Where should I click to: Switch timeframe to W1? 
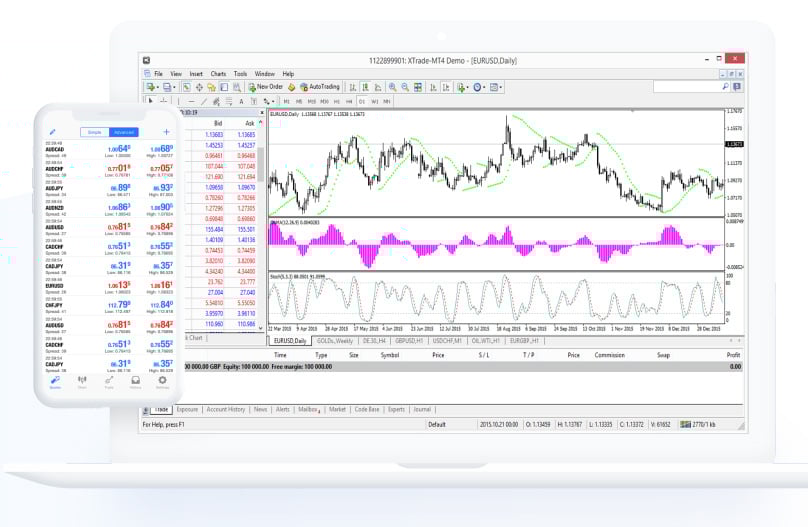[x=375, y=101]
